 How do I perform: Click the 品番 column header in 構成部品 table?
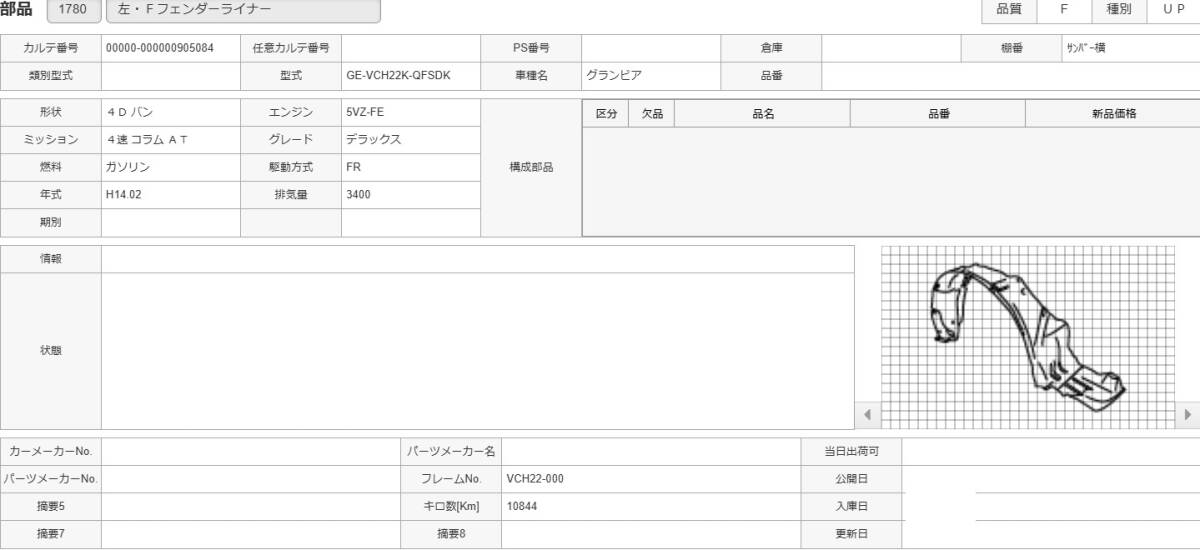pos(938,114)
